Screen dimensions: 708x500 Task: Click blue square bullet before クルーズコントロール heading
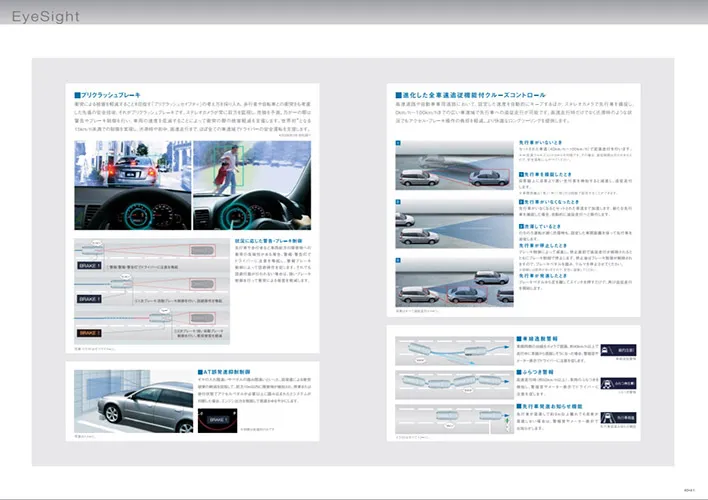[399, 95]
